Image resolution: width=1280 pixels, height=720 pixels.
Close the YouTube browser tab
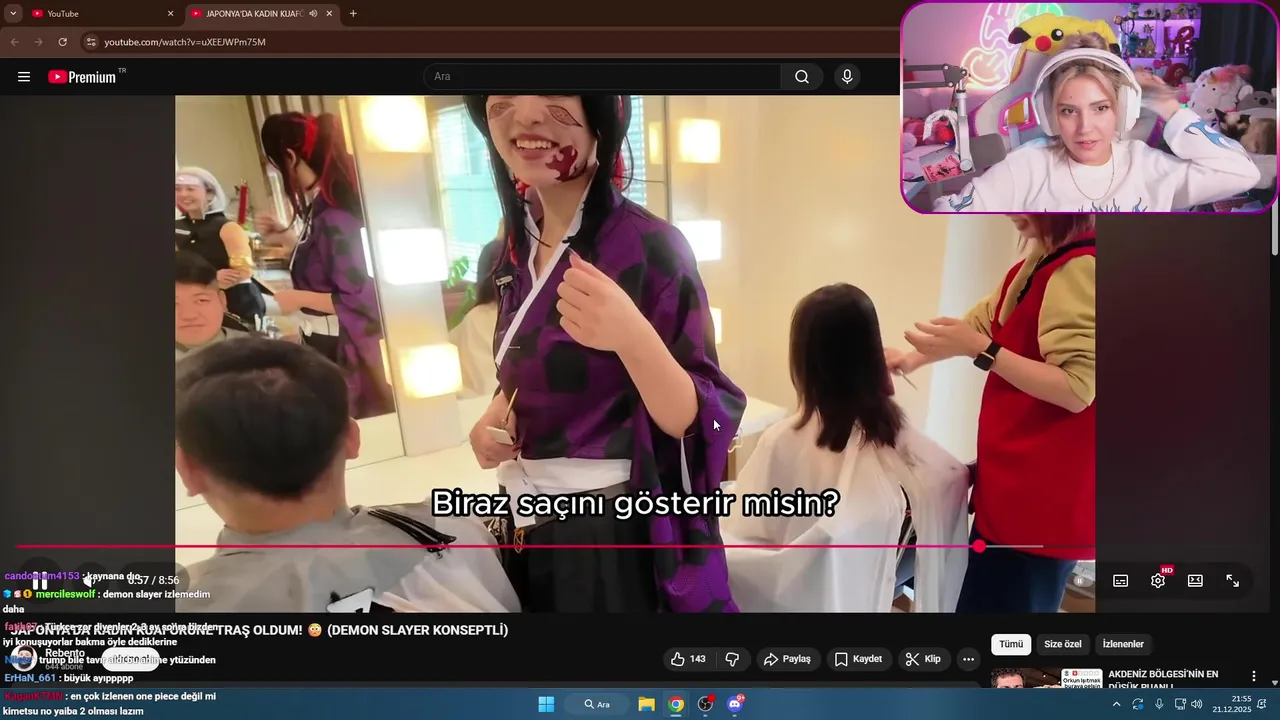[x=170, y=13]
